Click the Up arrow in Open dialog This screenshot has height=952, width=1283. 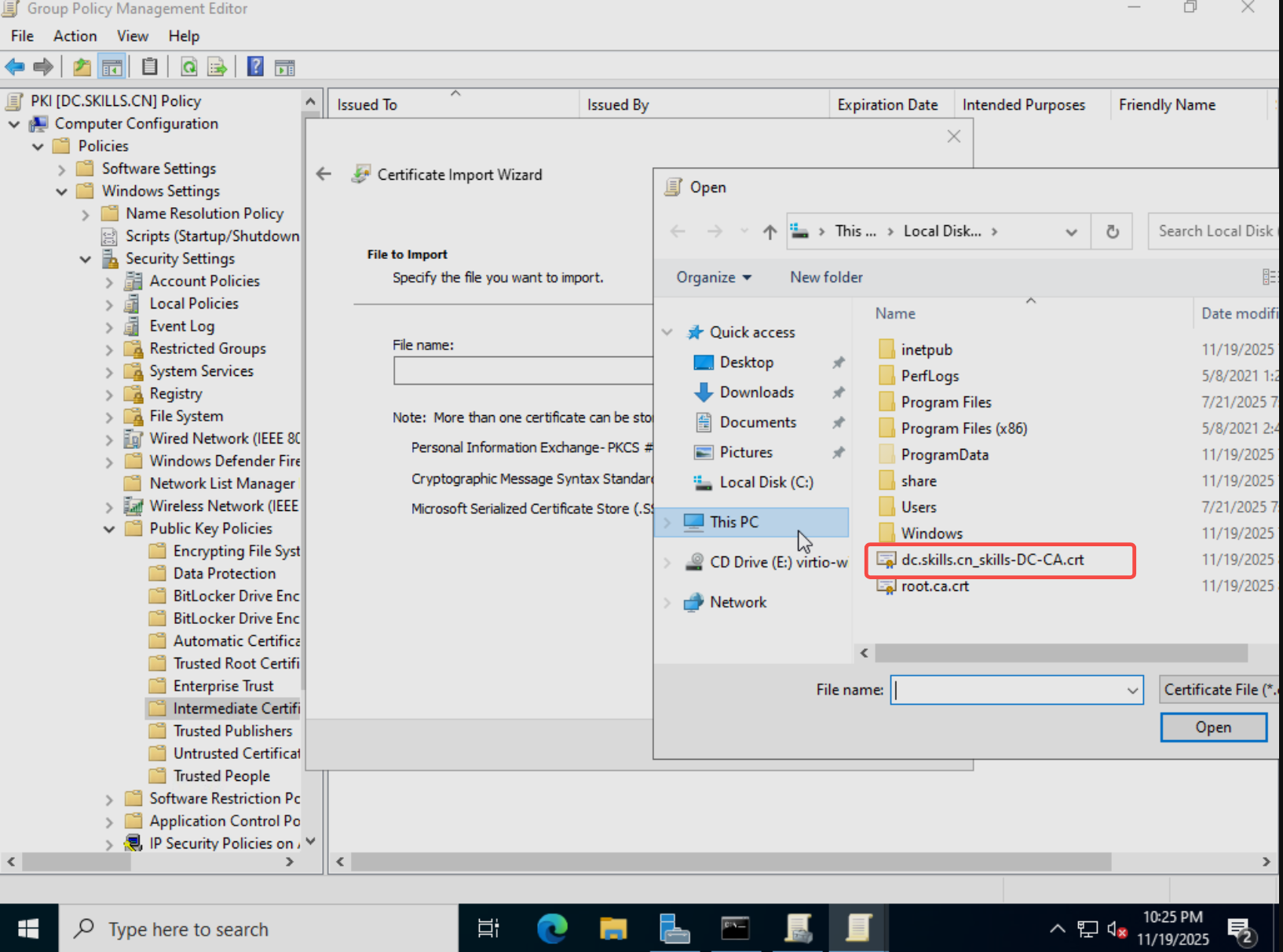pos(769,232)
